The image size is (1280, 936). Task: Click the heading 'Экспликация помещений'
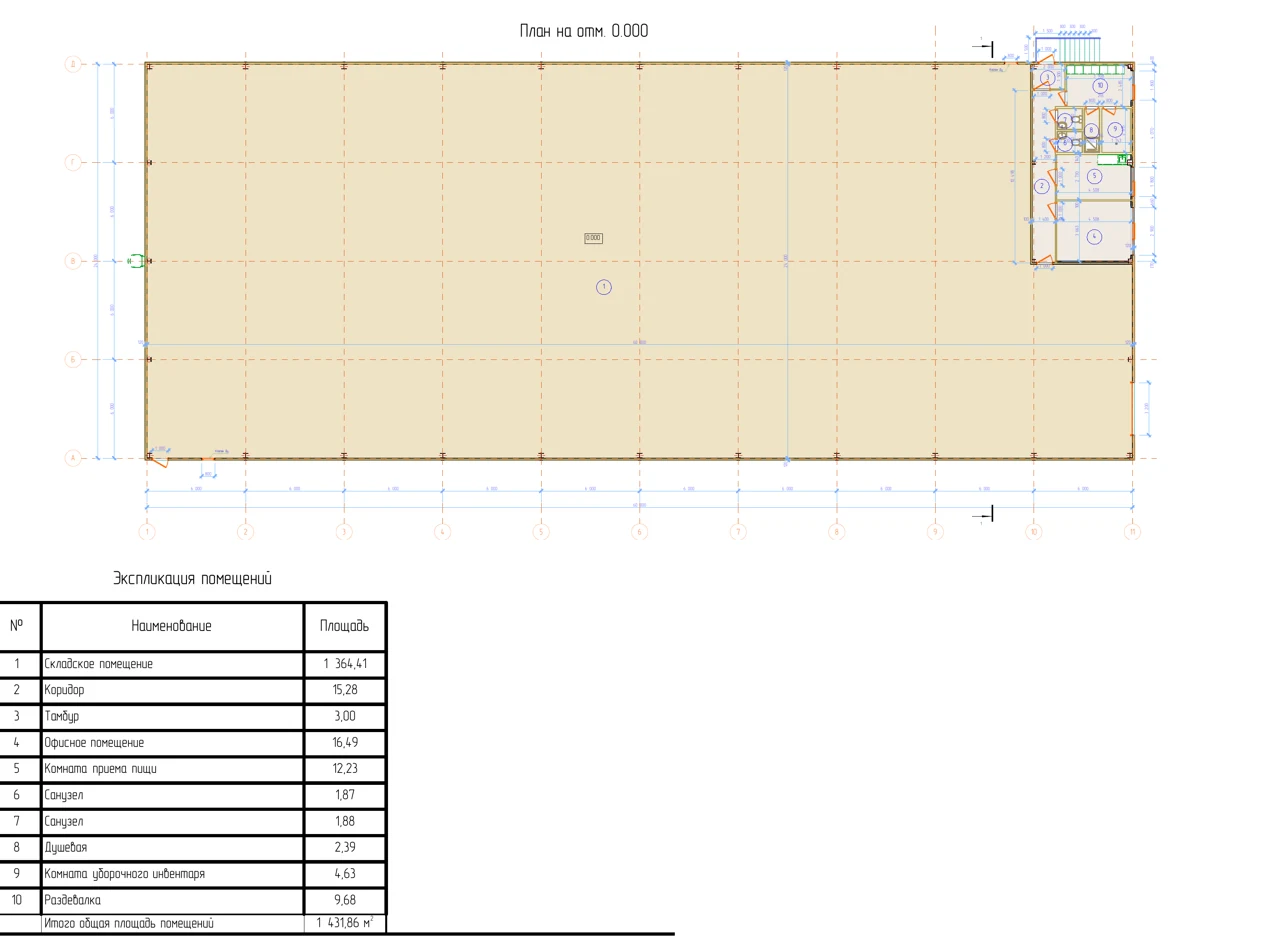pyautogui.click(x=192, y=579)
